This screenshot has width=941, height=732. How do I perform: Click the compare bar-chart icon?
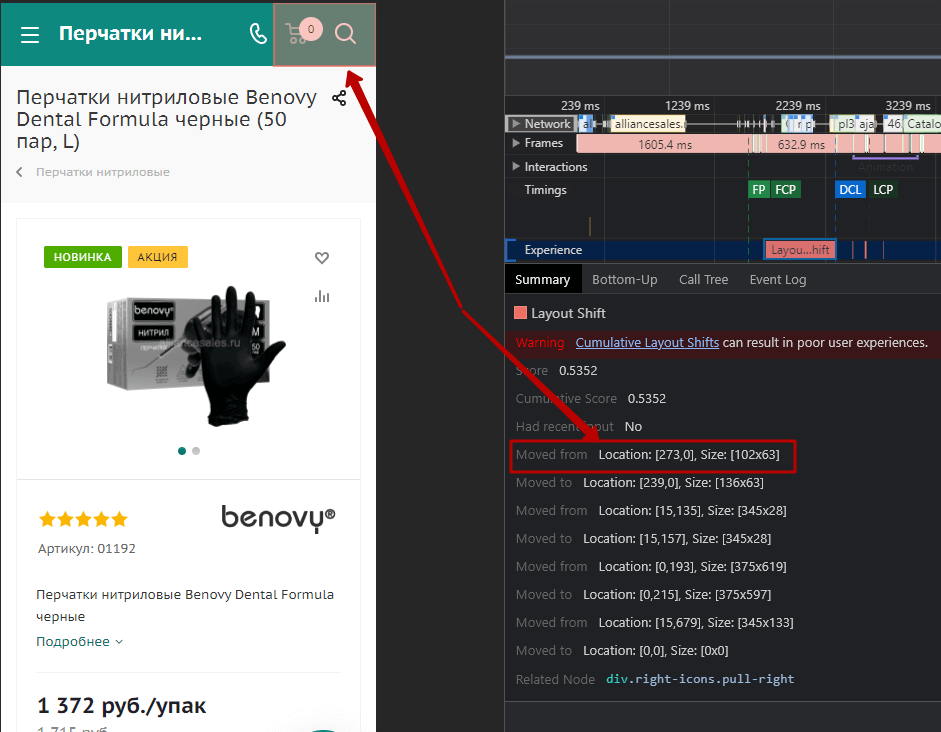322,296
